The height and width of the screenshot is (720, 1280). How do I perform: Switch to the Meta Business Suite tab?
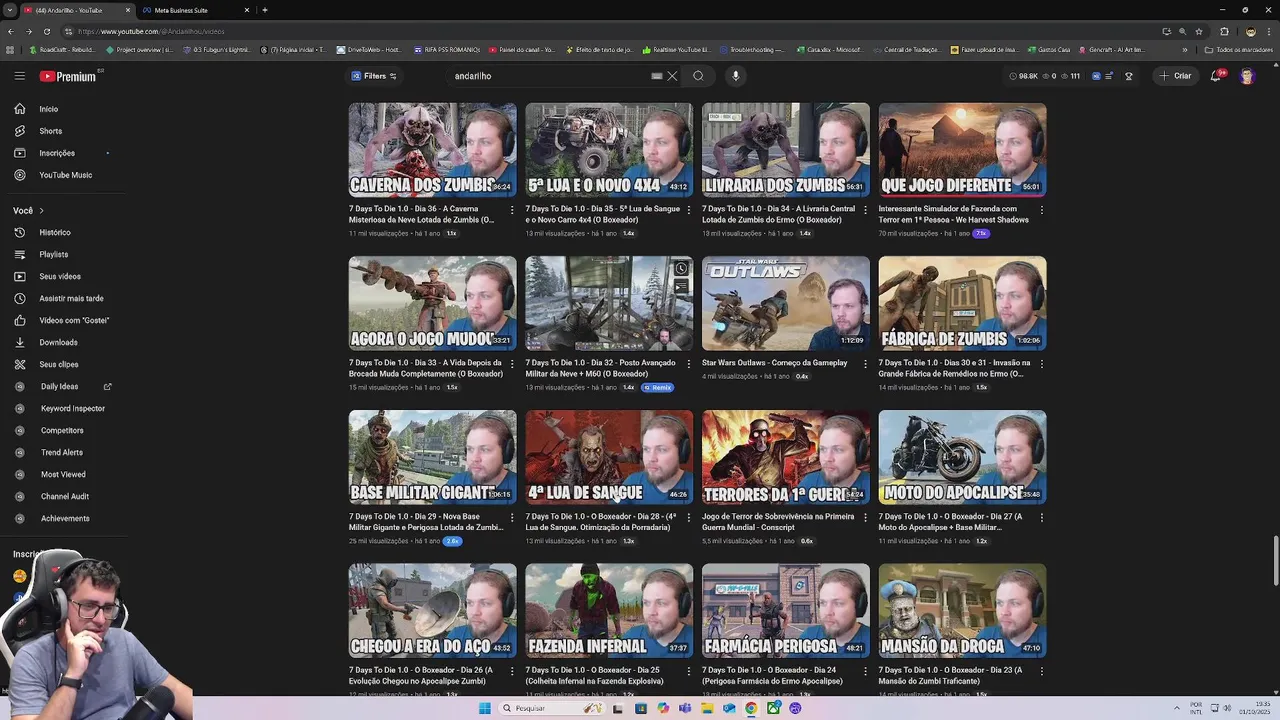pyautogui.click(x=195, y=10)
